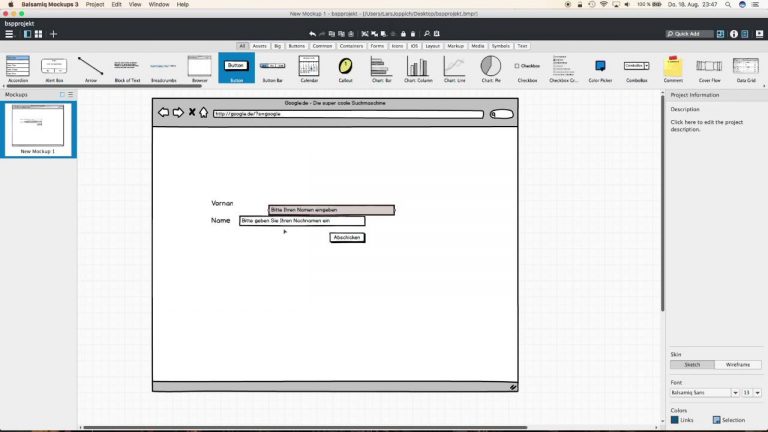768x432 pixels.
Task: Pick the Calendar control from the library
Action: pyautogui.click(x=309, y=69)
